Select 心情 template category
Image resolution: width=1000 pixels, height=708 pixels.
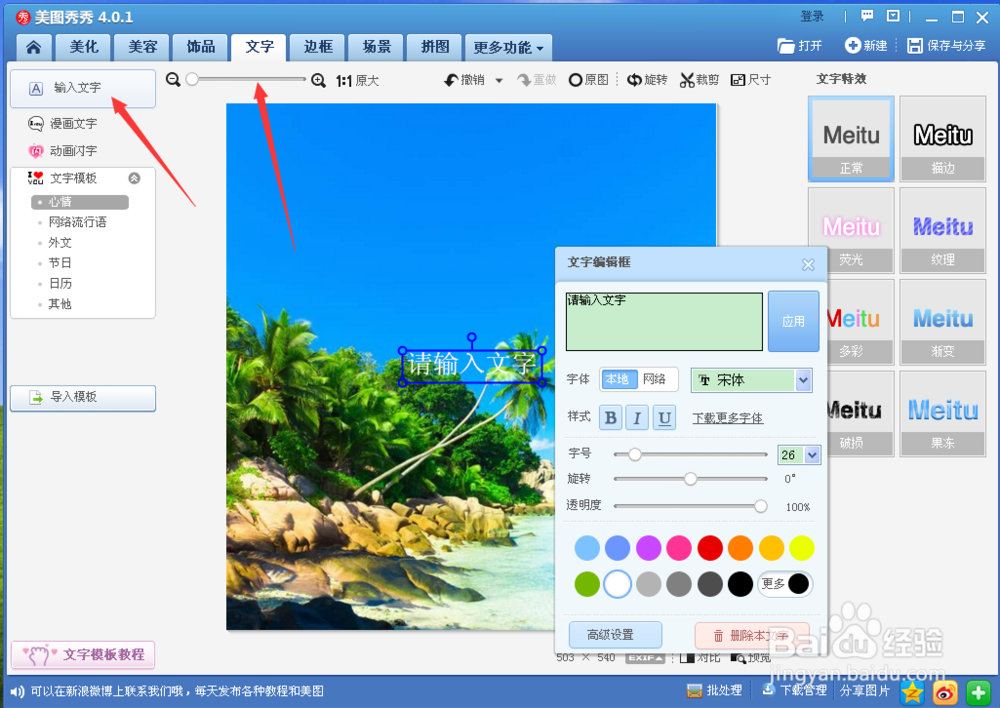click(x=80, y=202)
